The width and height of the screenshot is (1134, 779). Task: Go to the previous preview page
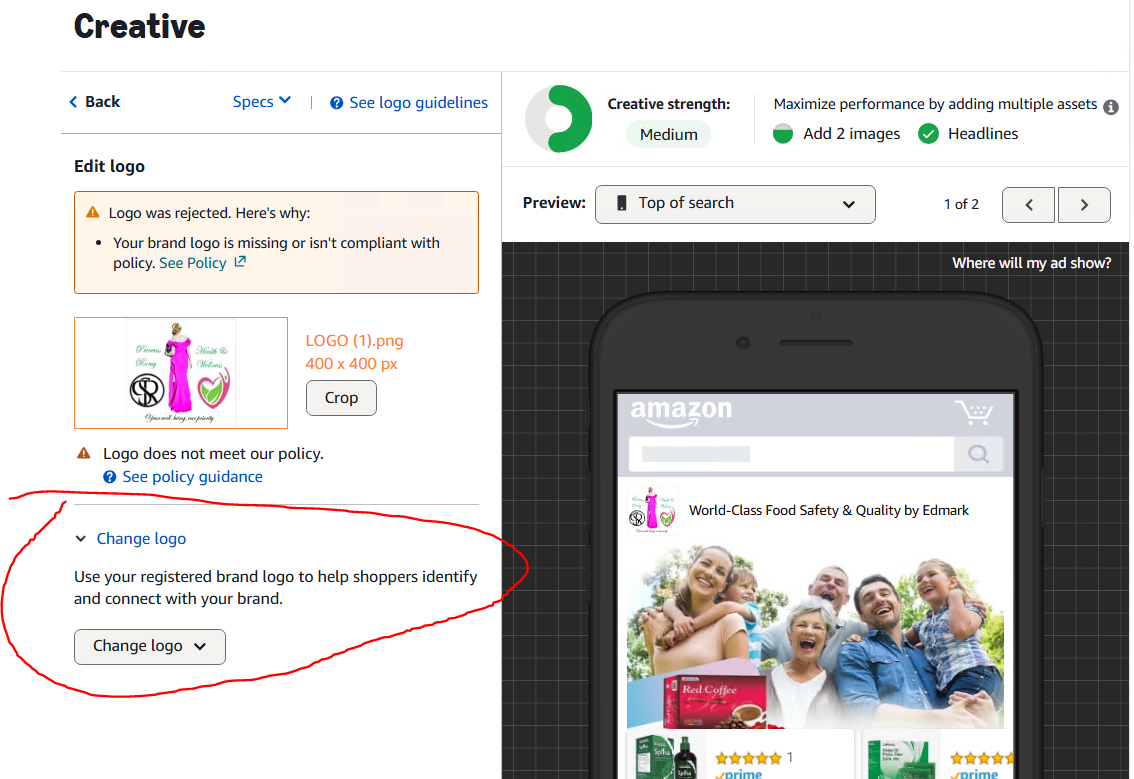1029,205
